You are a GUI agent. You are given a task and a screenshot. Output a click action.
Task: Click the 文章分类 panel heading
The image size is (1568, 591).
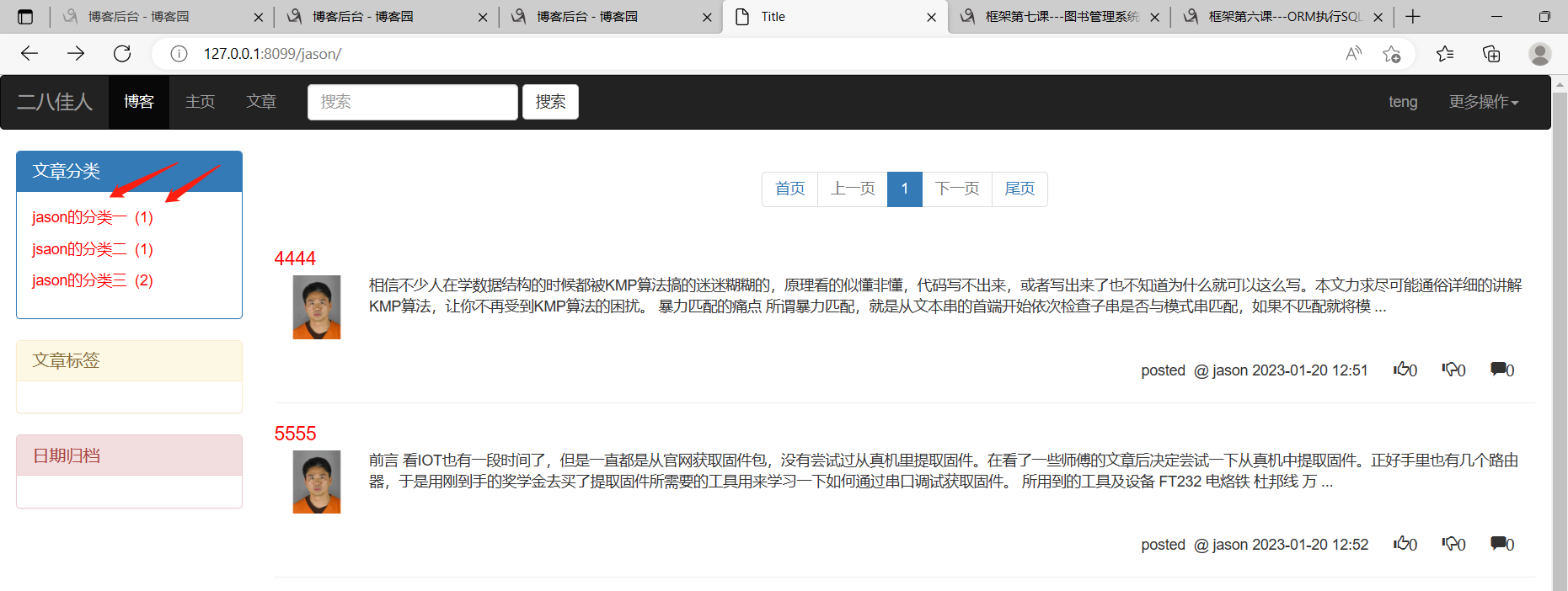pyautogui.click(x=129, y=172)
